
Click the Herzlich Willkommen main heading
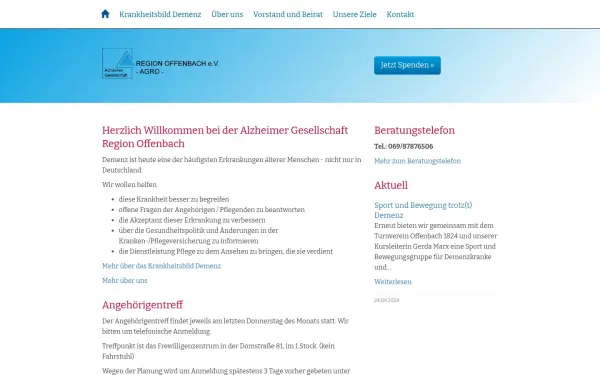(x=225, y=137)
